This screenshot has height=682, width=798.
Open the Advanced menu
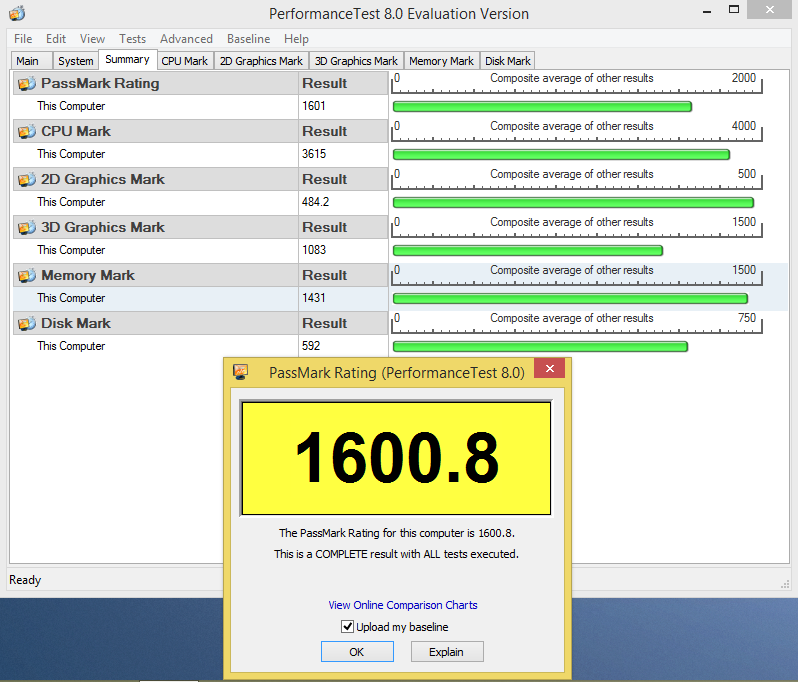point(186,39)
